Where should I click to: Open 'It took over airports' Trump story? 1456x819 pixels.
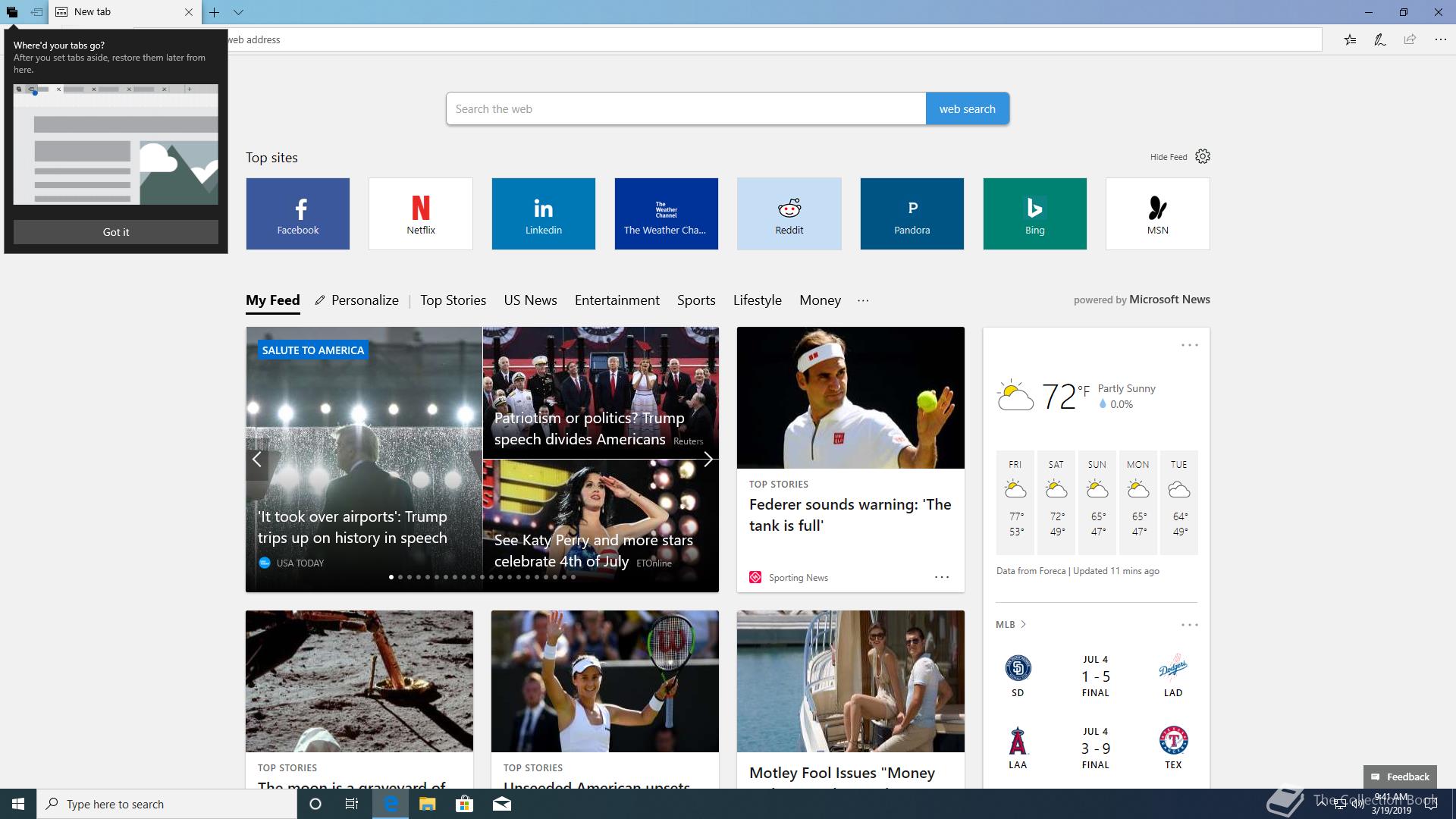(x=364, y=460)
